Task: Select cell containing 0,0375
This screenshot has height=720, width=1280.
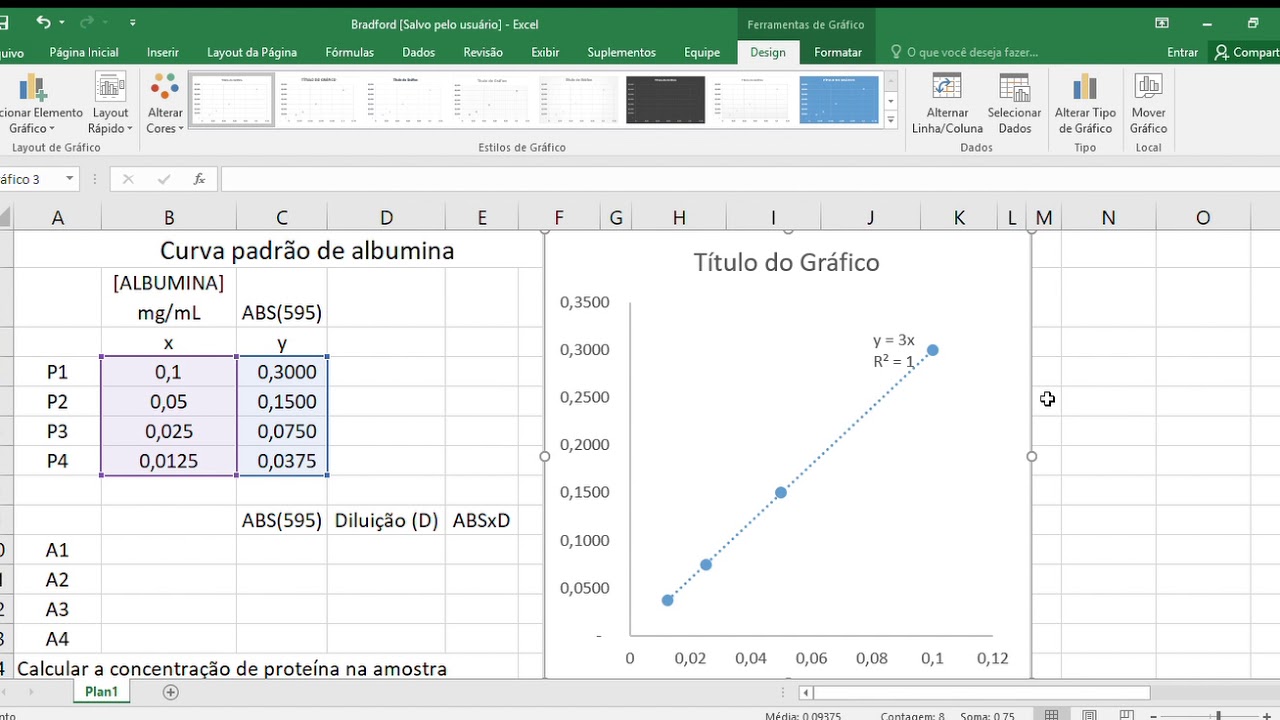Action: tap(282, 461)
